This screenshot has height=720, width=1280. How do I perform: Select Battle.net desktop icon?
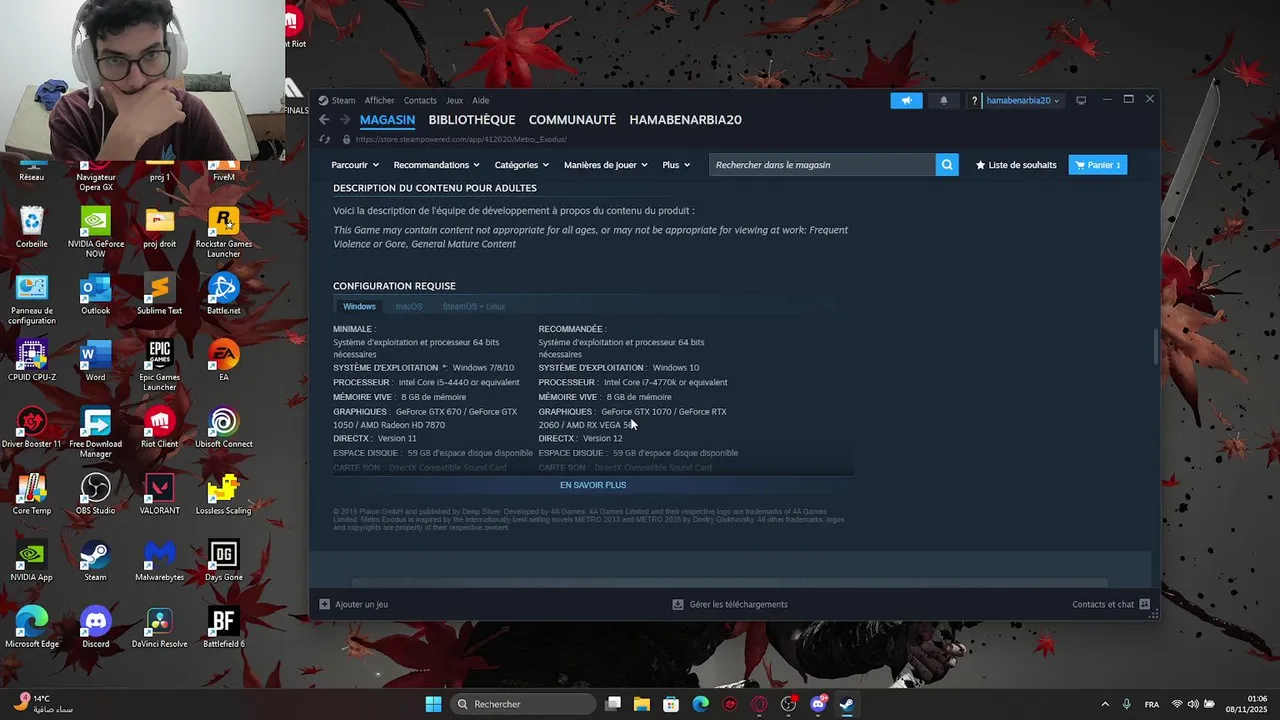point(224,294)
